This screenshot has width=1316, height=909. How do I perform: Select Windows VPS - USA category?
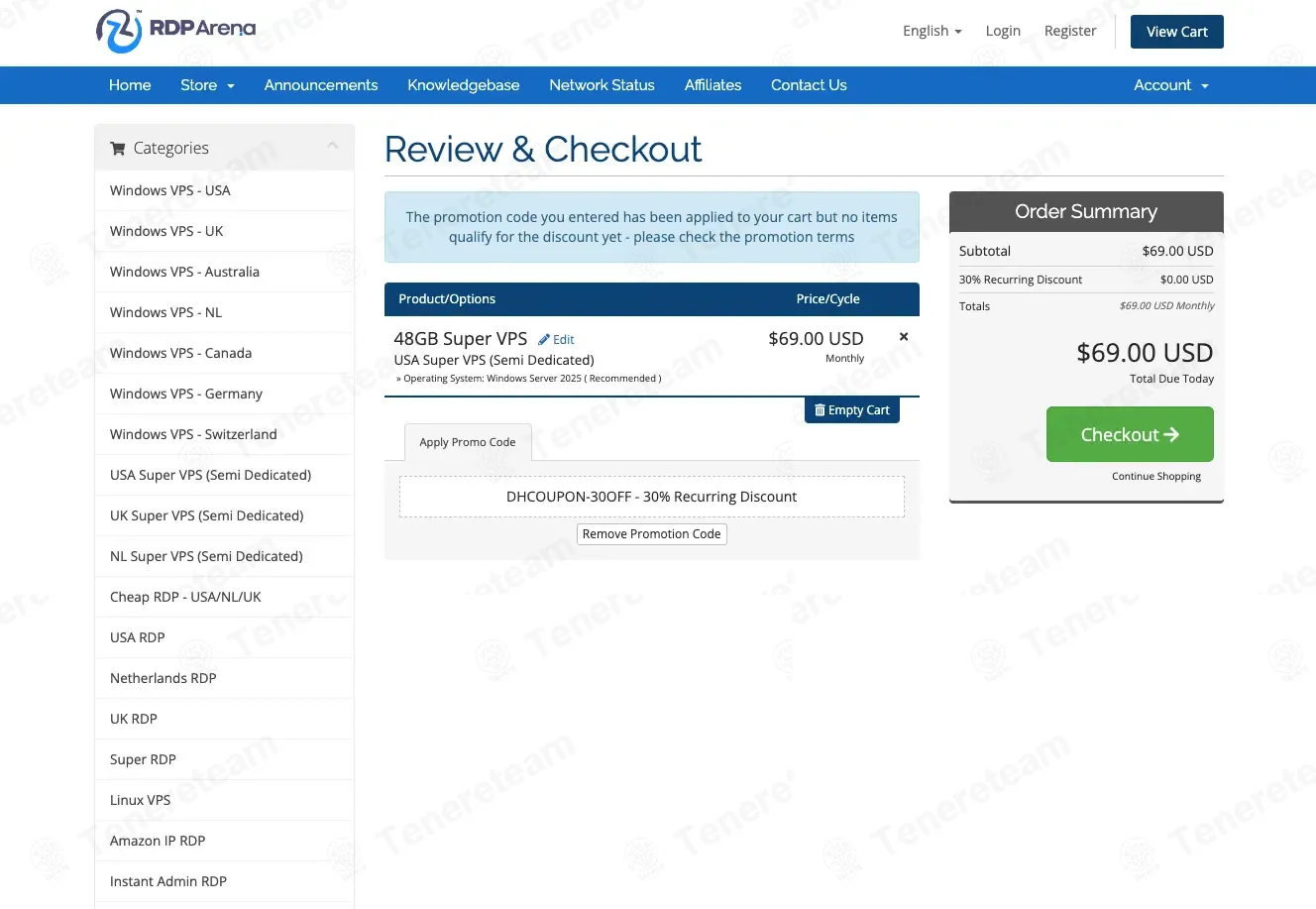pyautogui.click(x=224, y=190)
